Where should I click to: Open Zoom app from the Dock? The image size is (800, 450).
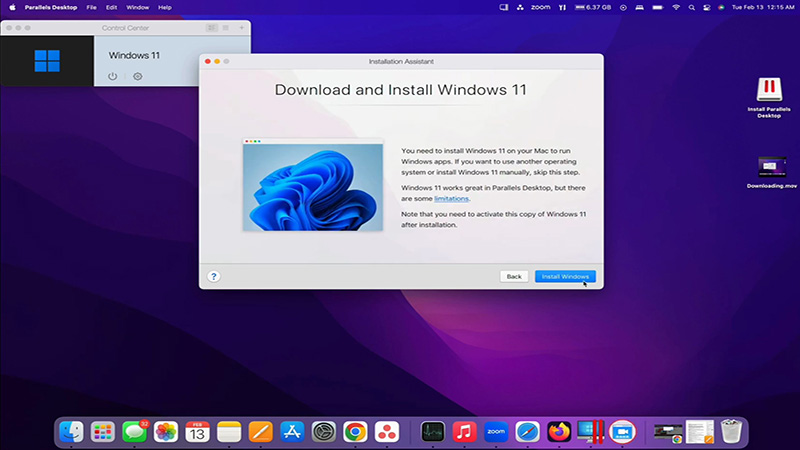tap(496, 432)
